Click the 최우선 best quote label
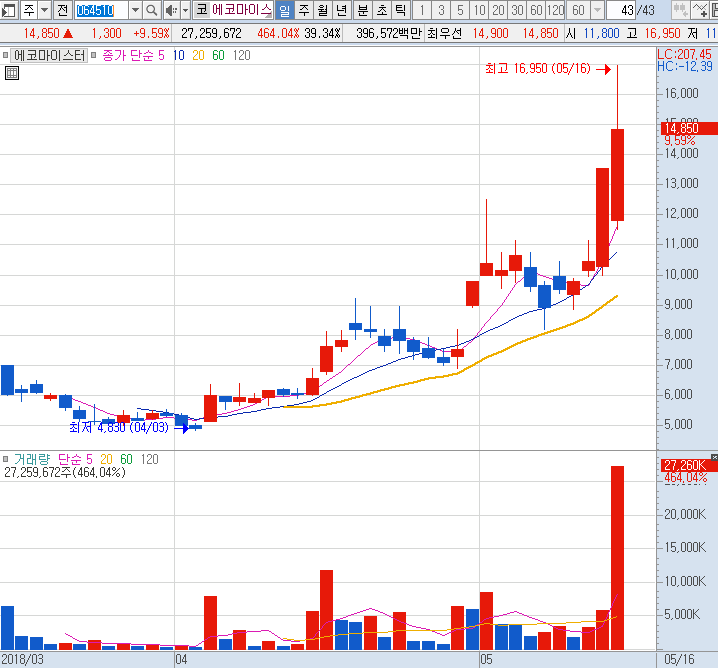The image size is (718, 668). (x=444, y=33)
